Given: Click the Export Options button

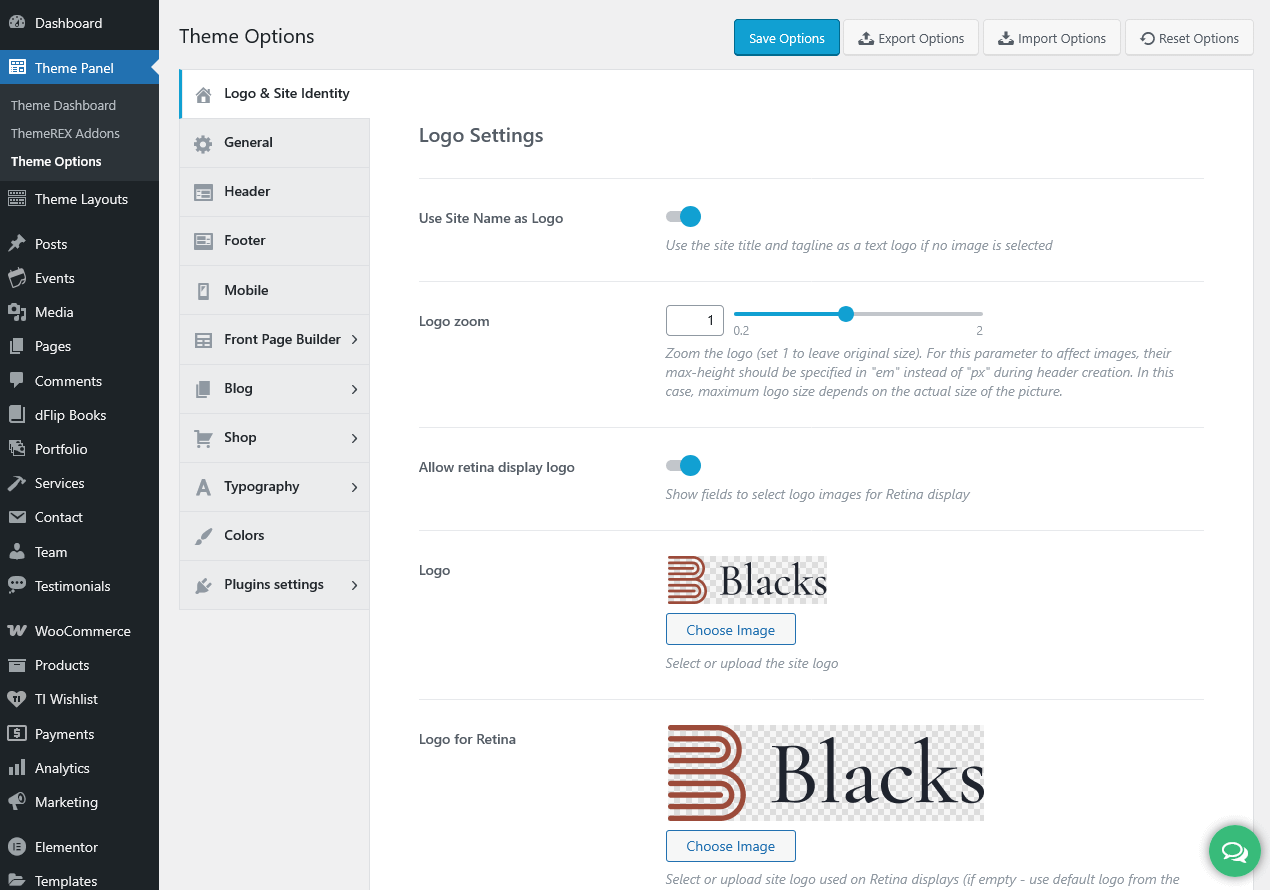Looking at the screenshot, I should (911, 38).
